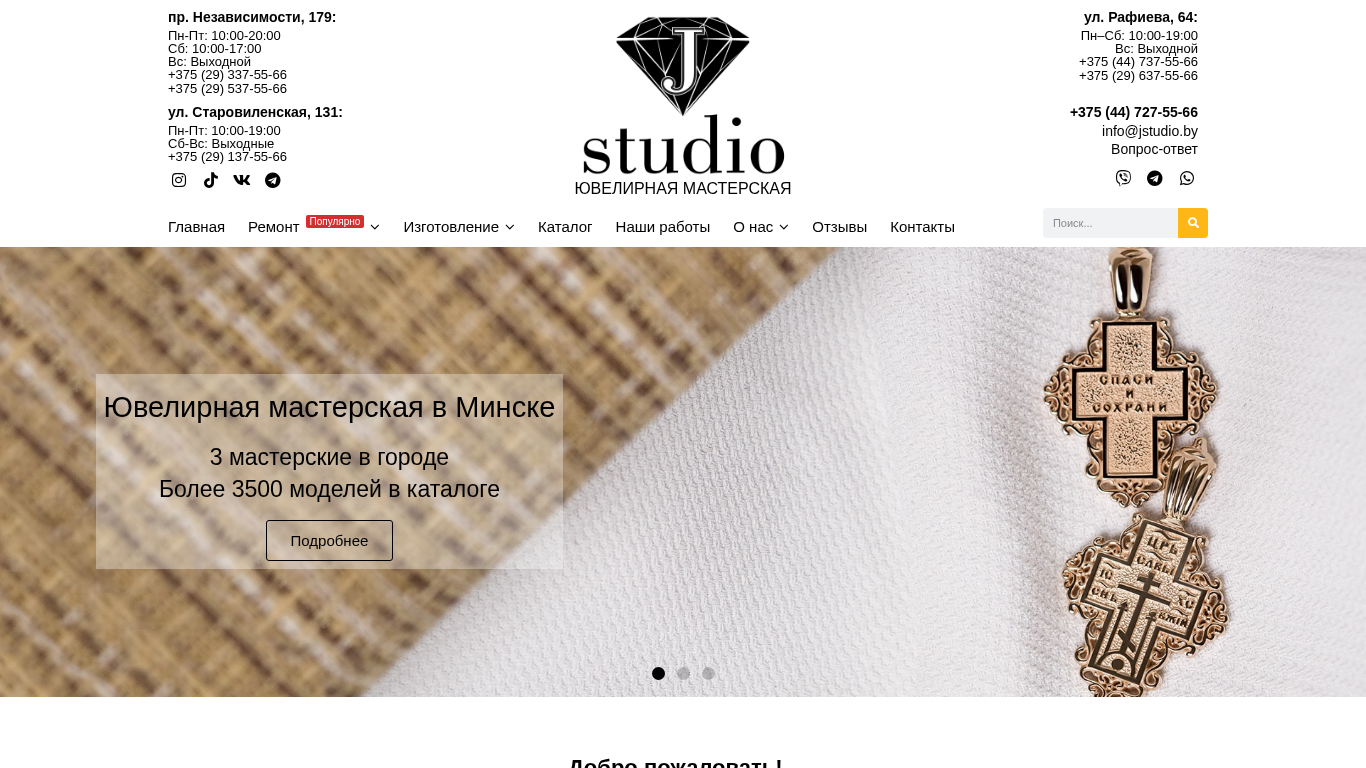Switch to the second slide dot
Viewport: 1366px width, 768px height.
pyautogui.click(x=683, y=673)
